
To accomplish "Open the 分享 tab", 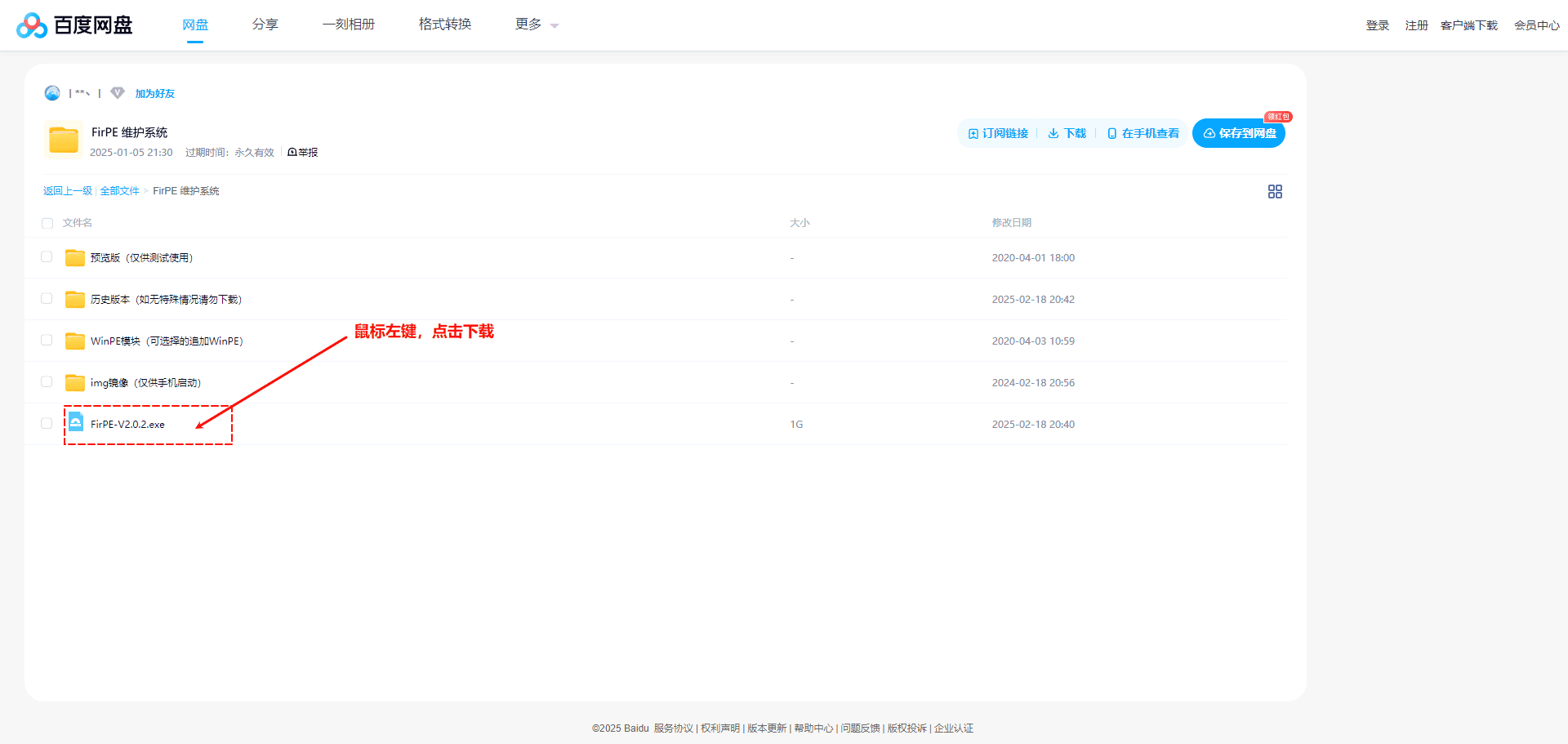I will coord(265,25).
